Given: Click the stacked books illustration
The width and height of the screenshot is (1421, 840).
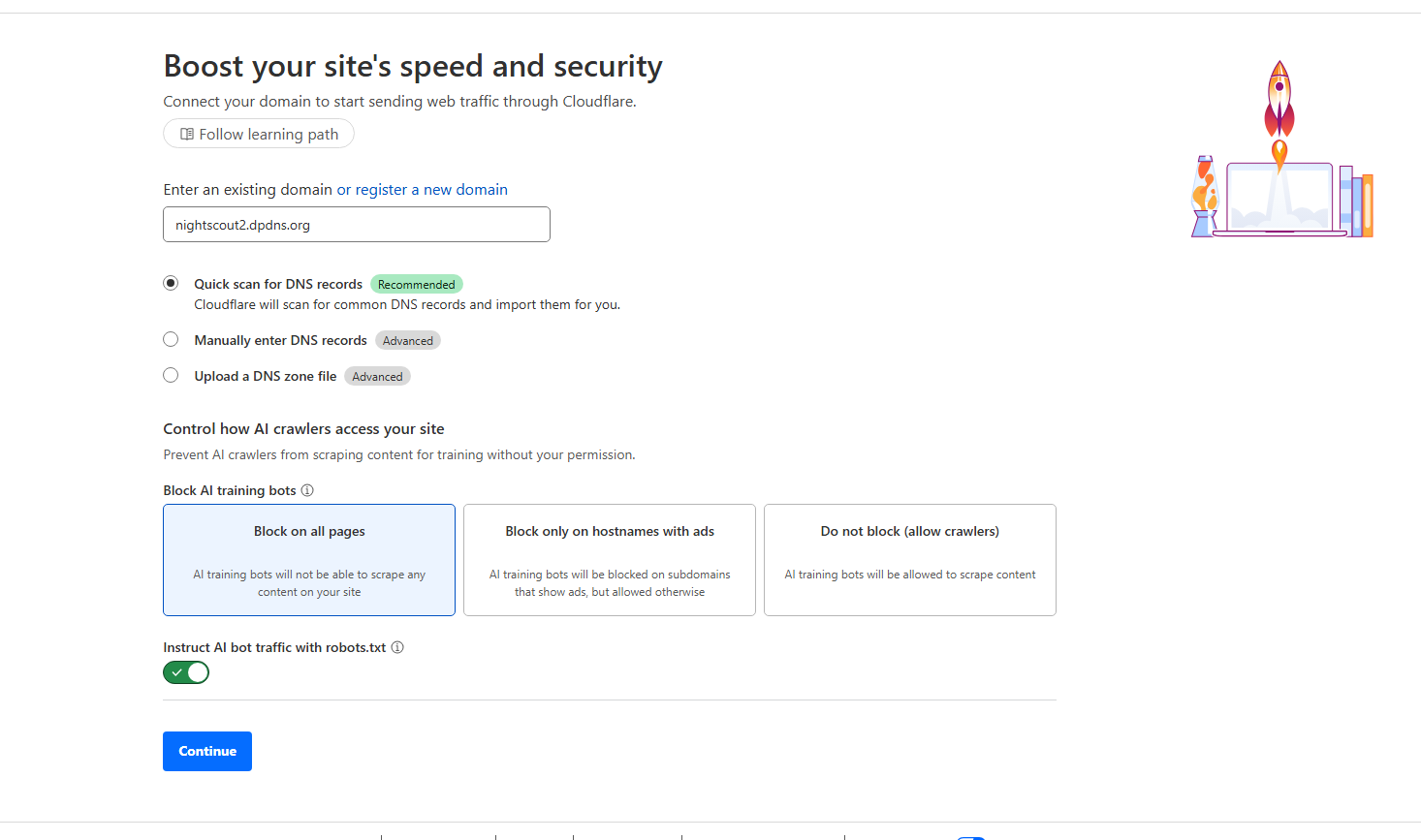Looking at the screenshot, I should point(1356,202).
